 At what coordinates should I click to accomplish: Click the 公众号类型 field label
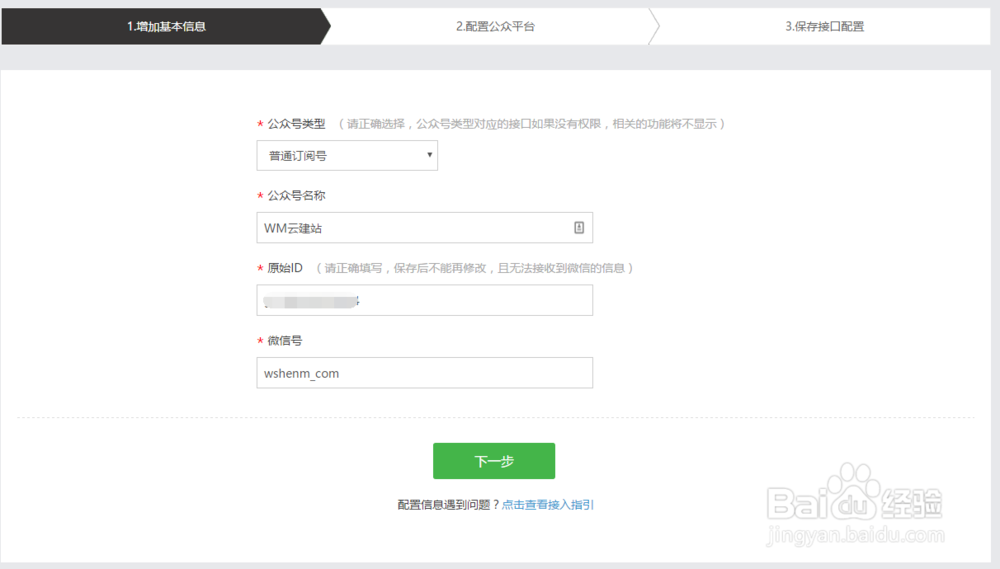297,124
